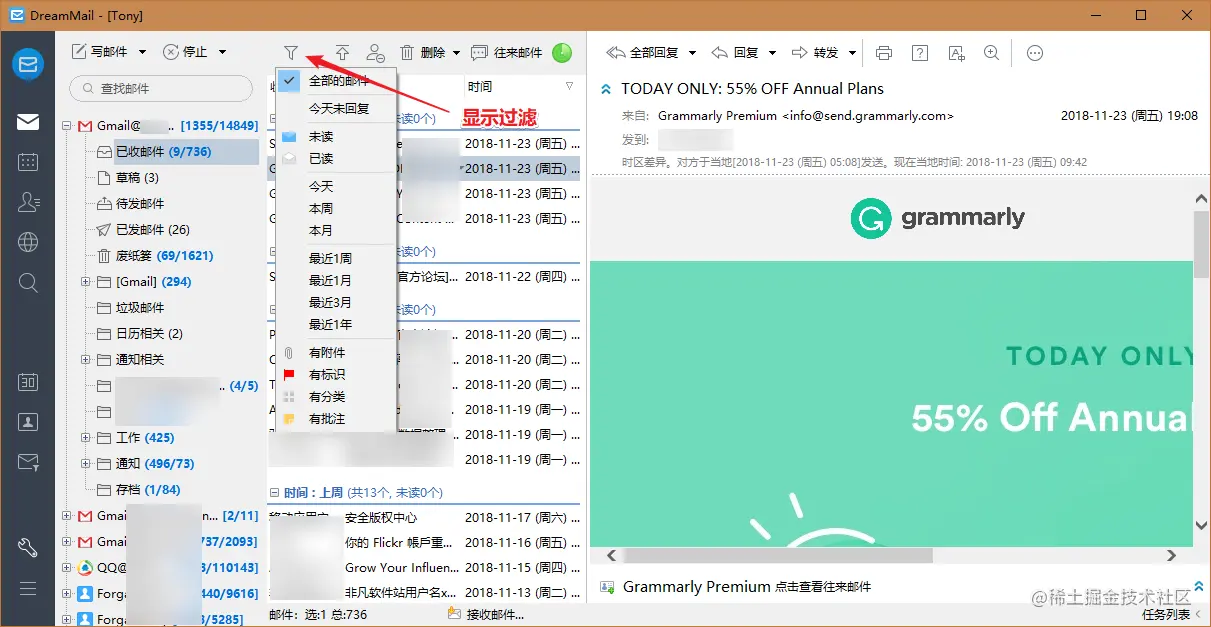This screenshot has height=627, width=1211.
Task: Expand the 通知 (496/73) folder node
Action: click(86, 464)
